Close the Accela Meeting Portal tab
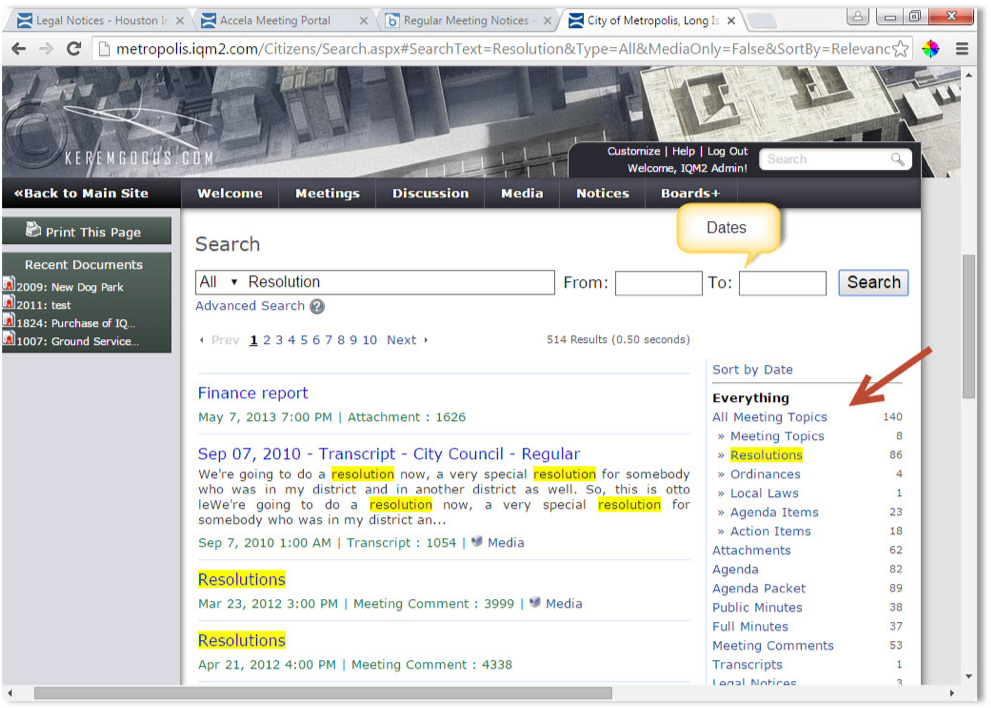 [363, 21]
